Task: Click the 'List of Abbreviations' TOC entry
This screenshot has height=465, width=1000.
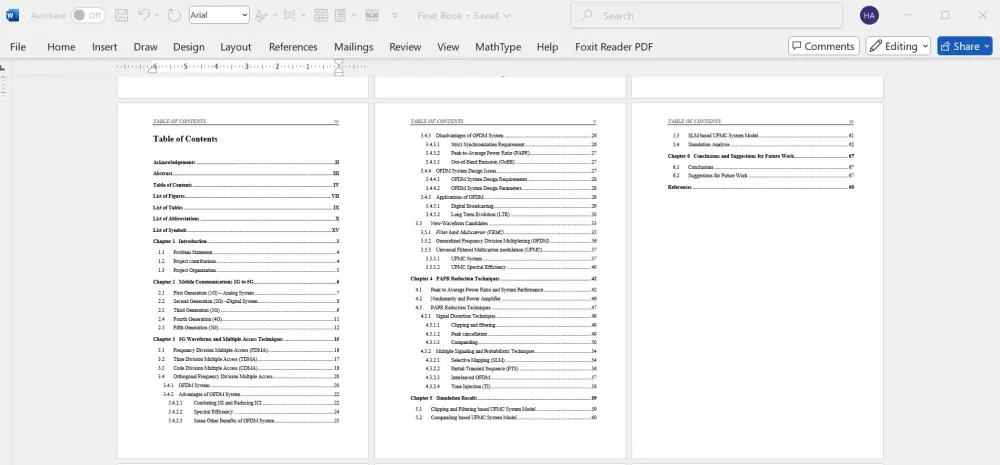Action: coord(246,219)
